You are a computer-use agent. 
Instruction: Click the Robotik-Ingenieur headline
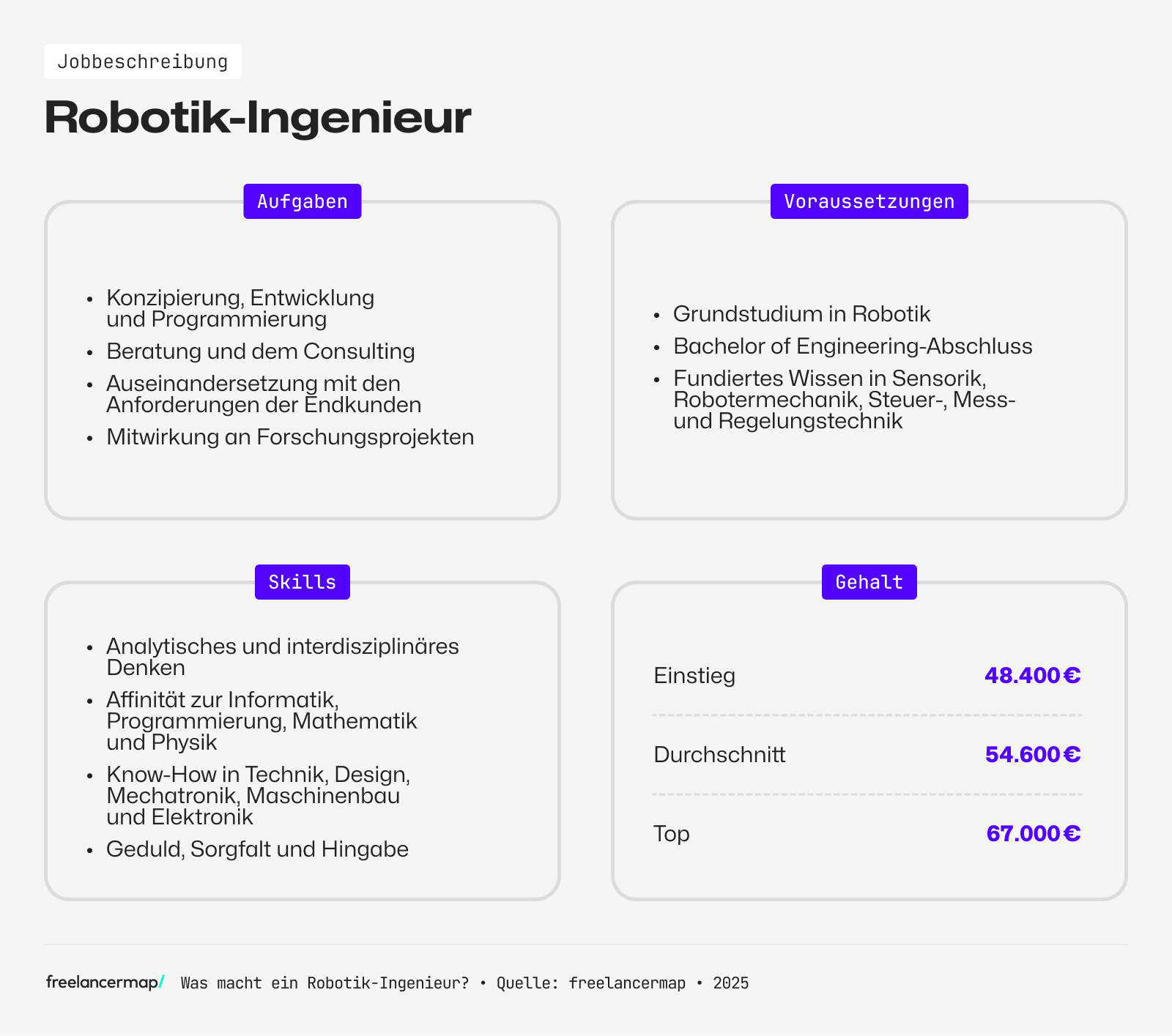click(x=258, y=117)
